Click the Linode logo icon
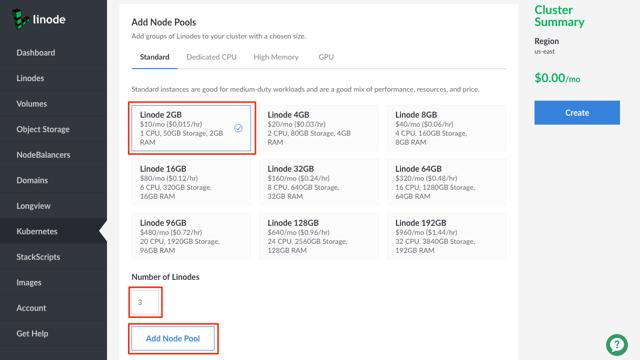 [x=20, y=19]
